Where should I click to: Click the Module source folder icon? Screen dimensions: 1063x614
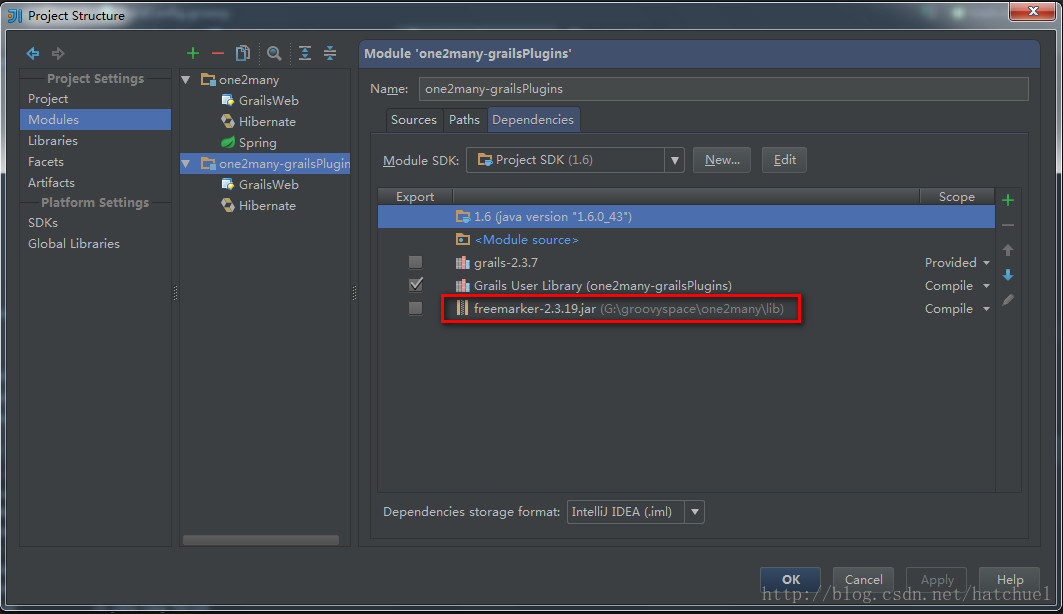(x=462, y=239)
